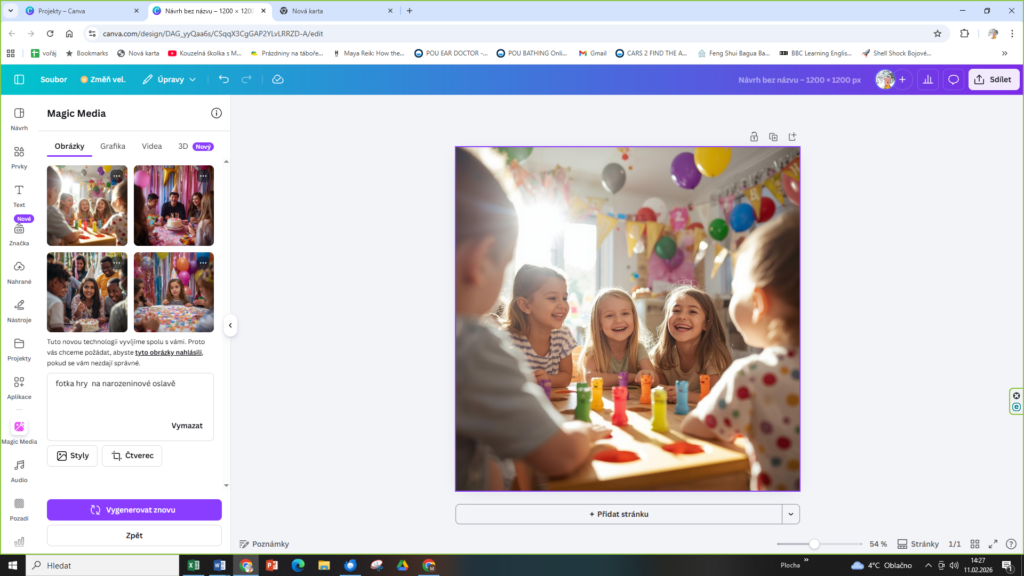Viewport: 1024px width, 576px height.
Task: Open dropdown arrow beside Přidat stránku
Action: coord(791,514)
